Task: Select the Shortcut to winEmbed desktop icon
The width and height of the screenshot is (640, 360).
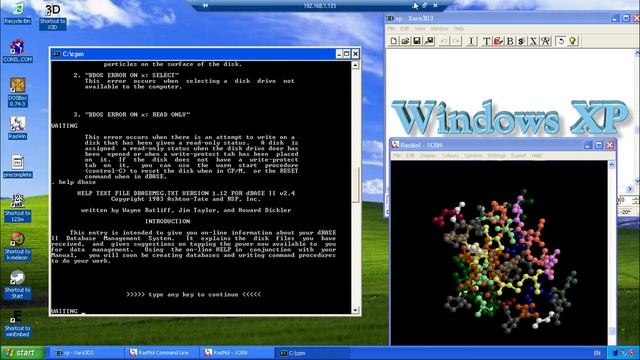Action: (17, 323)
